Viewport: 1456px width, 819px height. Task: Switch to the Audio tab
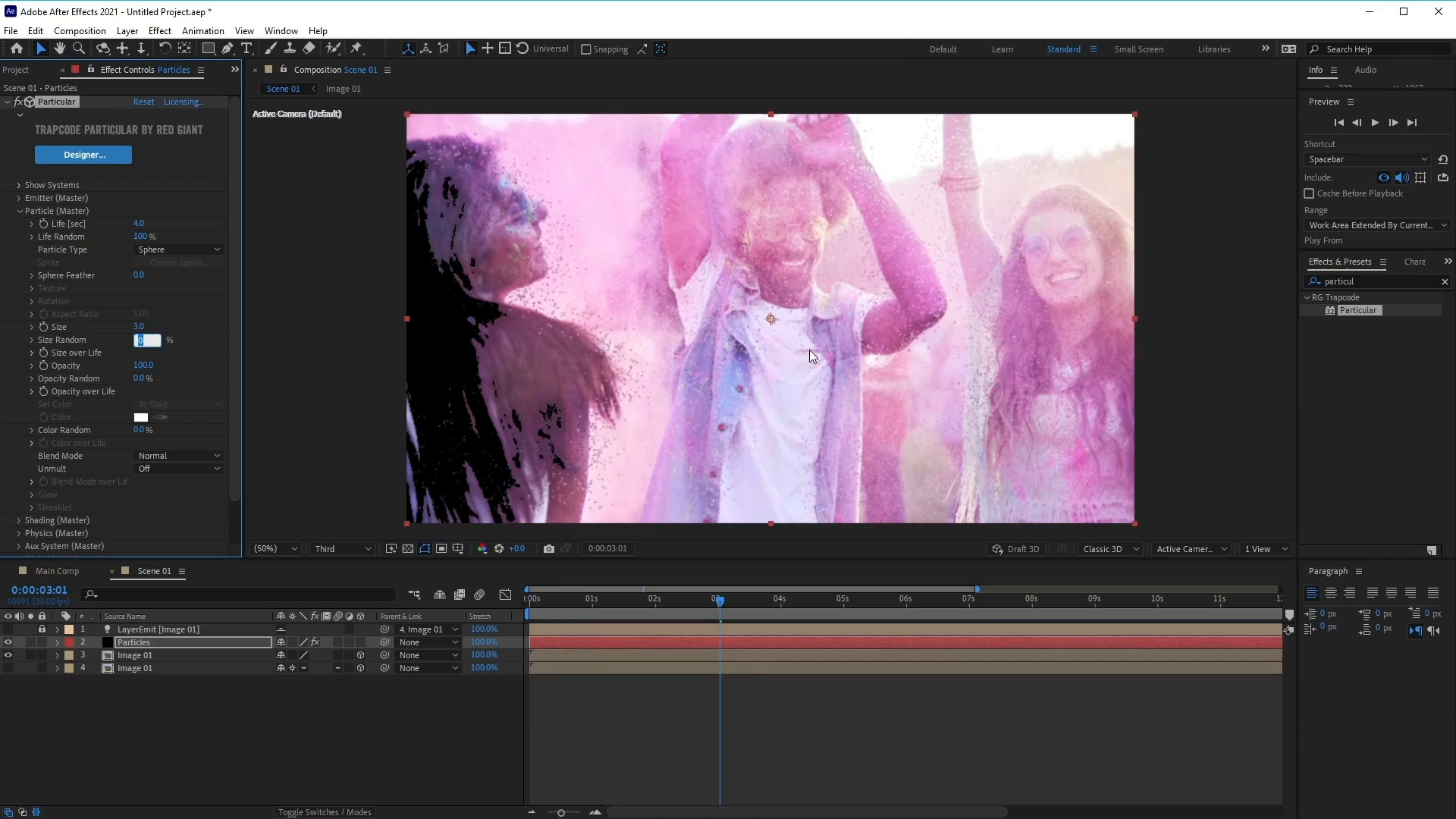pos(1366,70)
